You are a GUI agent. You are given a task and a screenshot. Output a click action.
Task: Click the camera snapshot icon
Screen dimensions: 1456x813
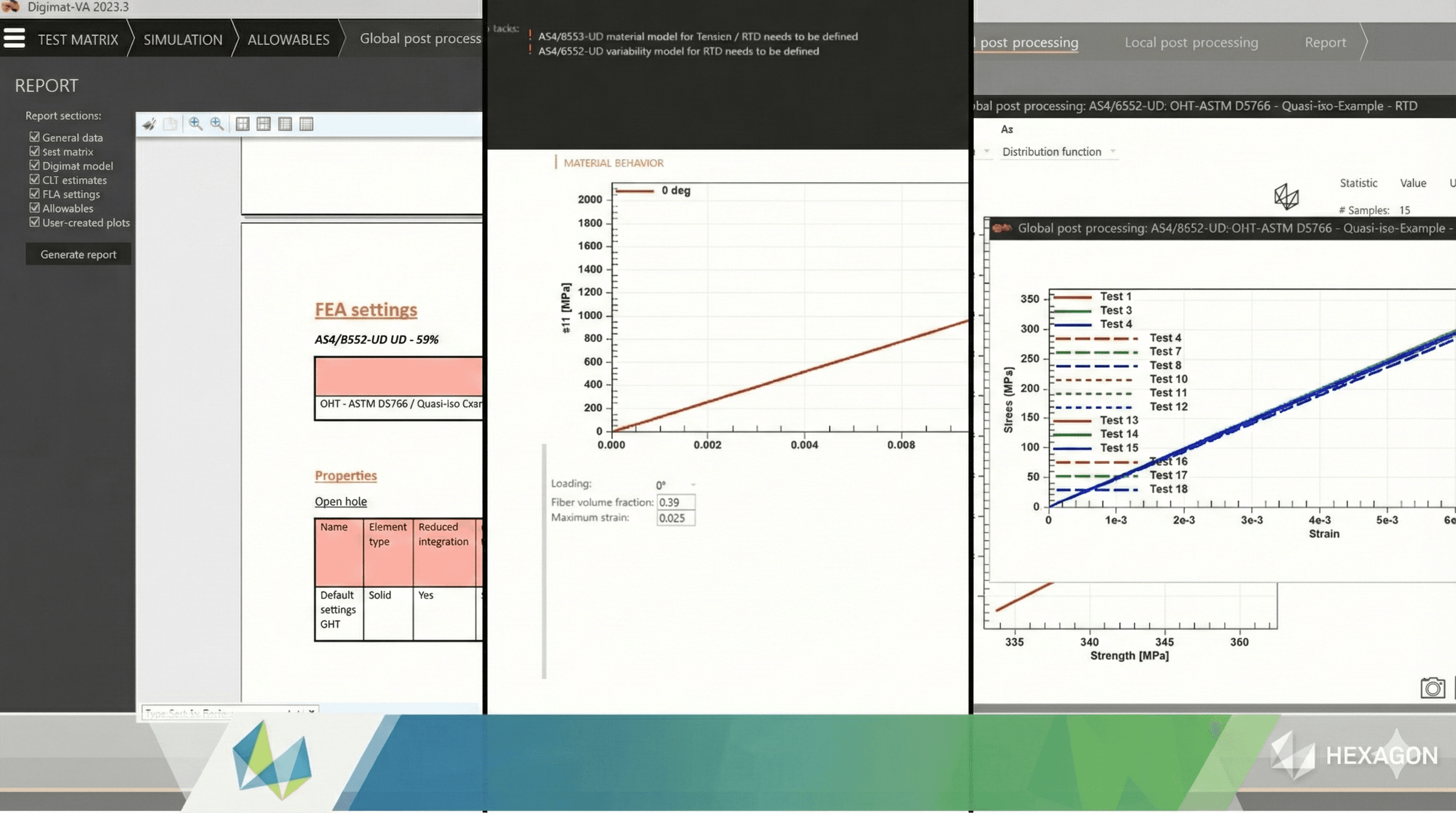coord(1432,688)
